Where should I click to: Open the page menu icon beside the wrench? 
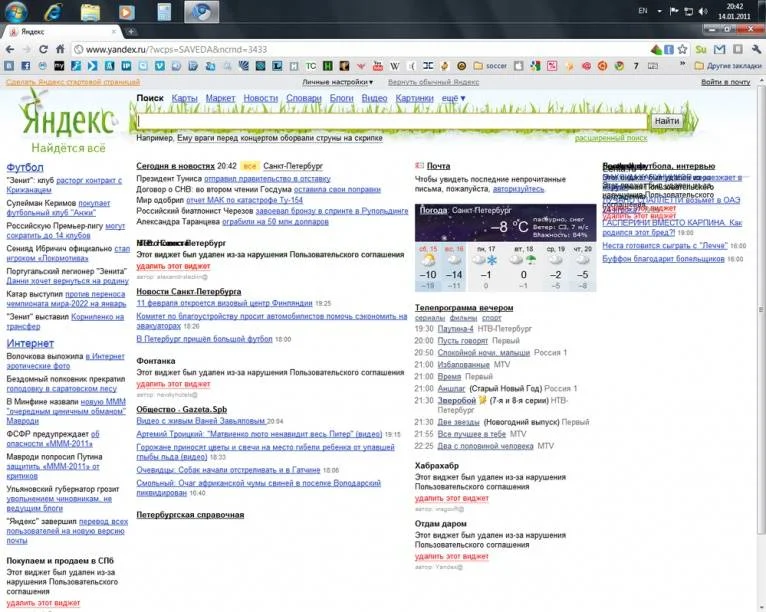738,49
